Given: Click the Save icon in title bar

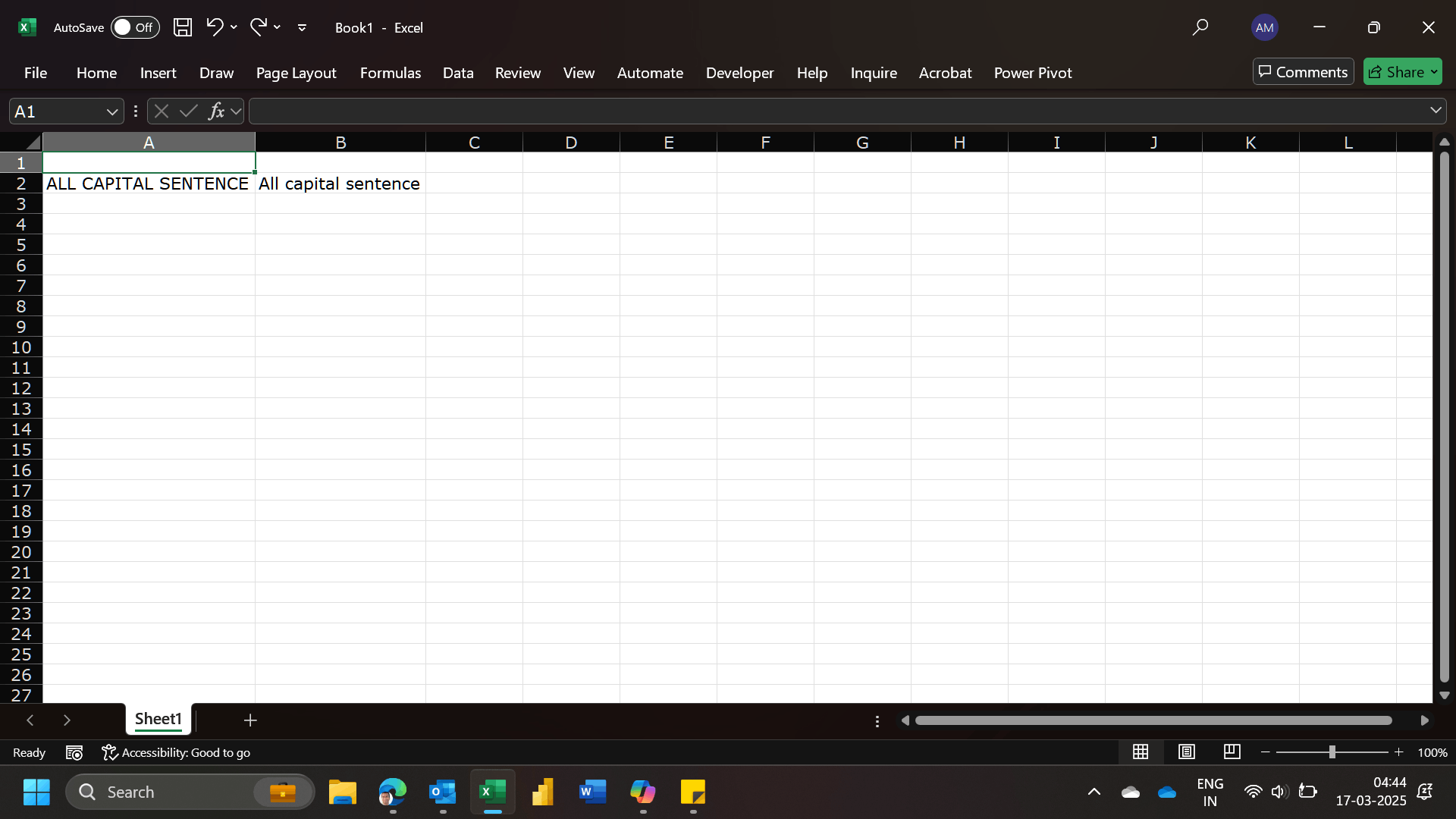Looking at the screenshot, I should coord(182,27).
